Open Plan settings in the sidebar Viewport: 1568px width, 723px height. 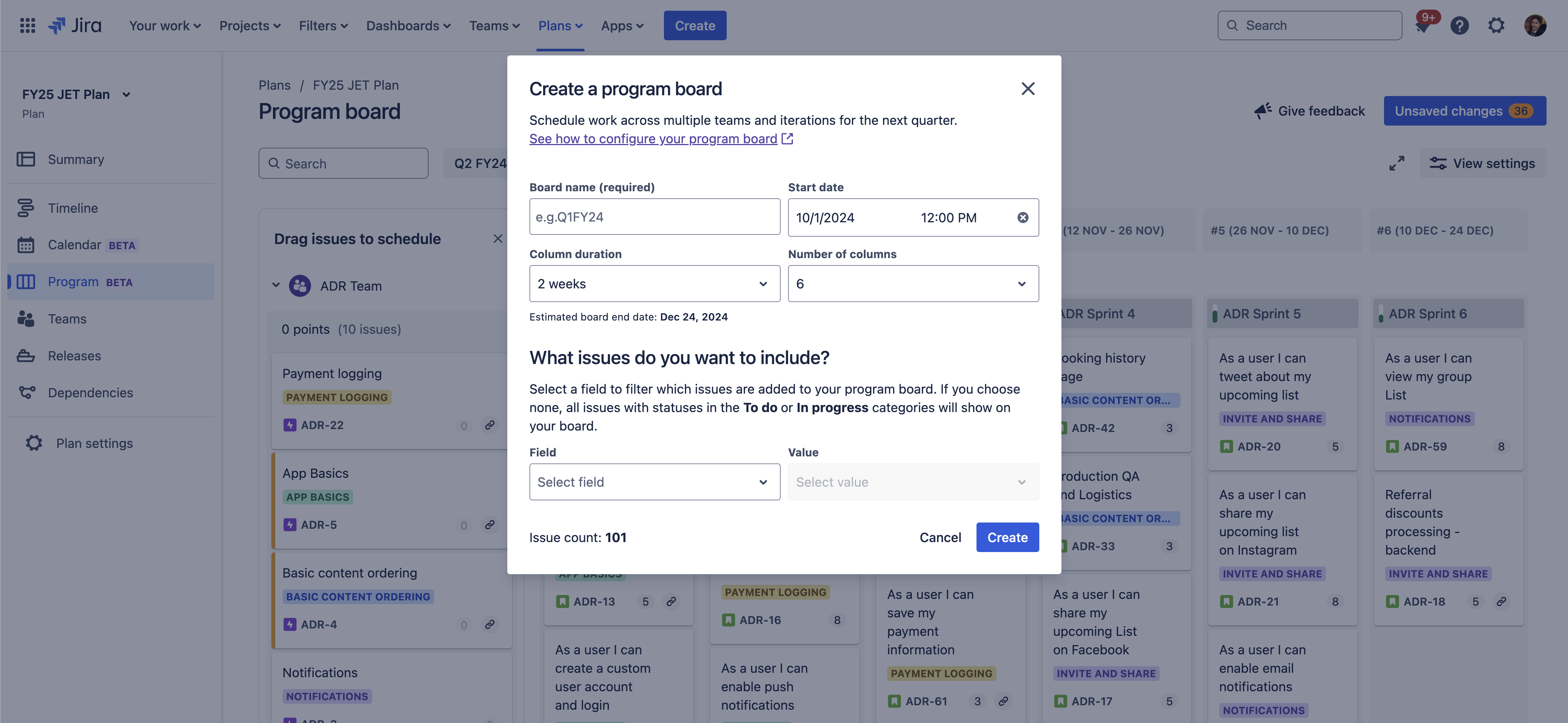(111, 443)
